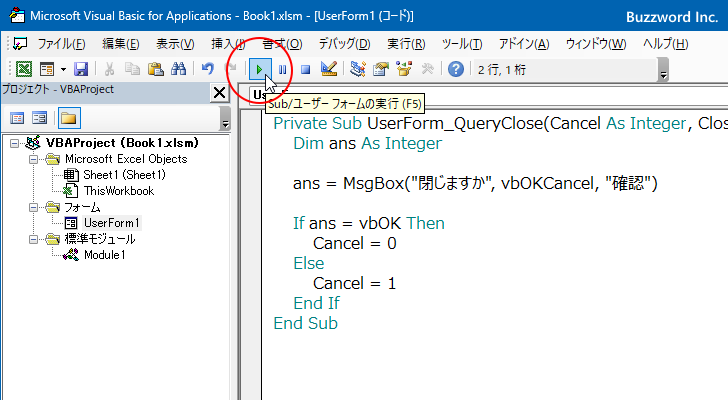Close the Project - VBAProject panel
The image size is (728, 400).
(219, 93)
